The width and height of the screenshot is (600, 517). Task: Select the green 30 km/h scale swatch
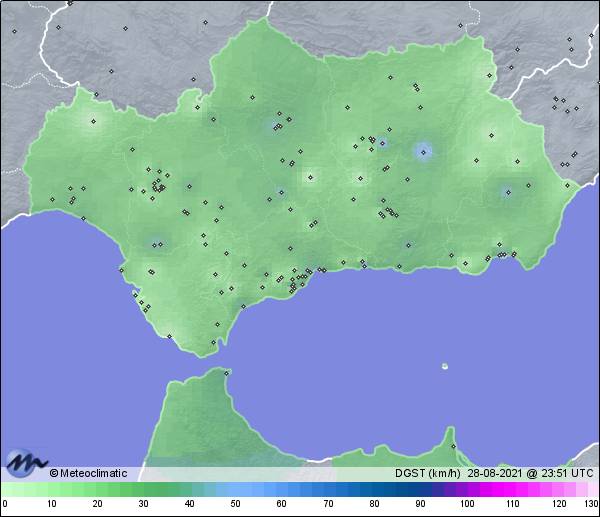pyautogui.click(x=142, y=489)
